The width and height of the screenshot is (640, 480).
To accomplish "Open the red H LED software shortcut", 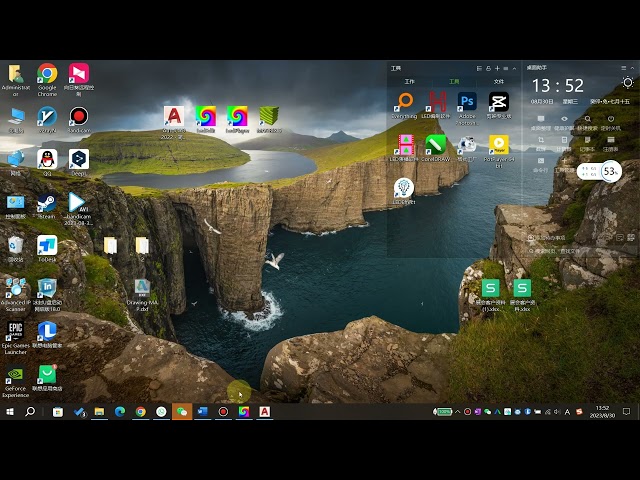I will (x=436, y=102).
